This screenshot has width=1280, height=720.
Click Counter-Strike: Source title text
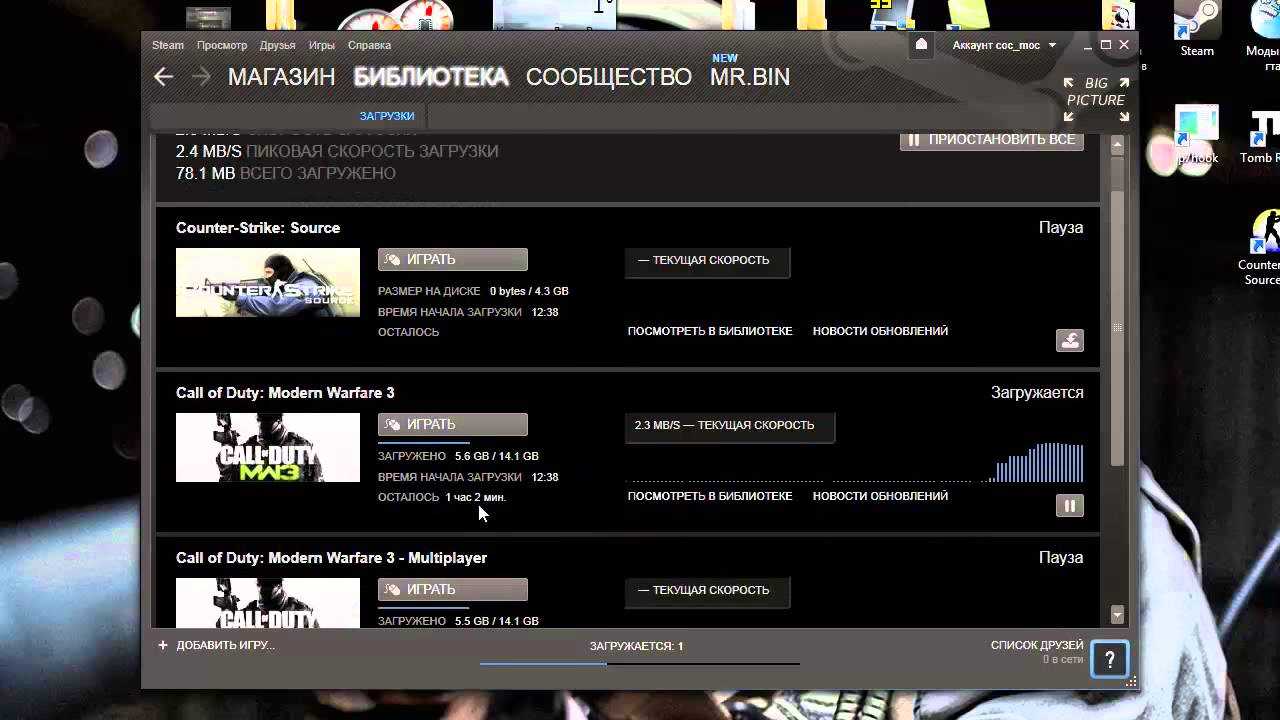[258, 228]
